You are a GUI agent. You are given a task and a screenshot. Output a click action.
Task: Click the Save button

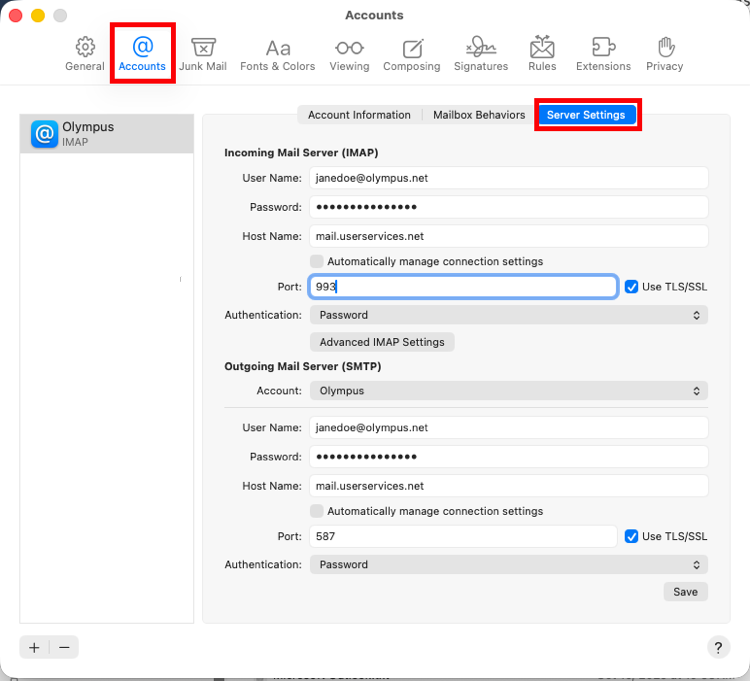(x=685, y=592)
